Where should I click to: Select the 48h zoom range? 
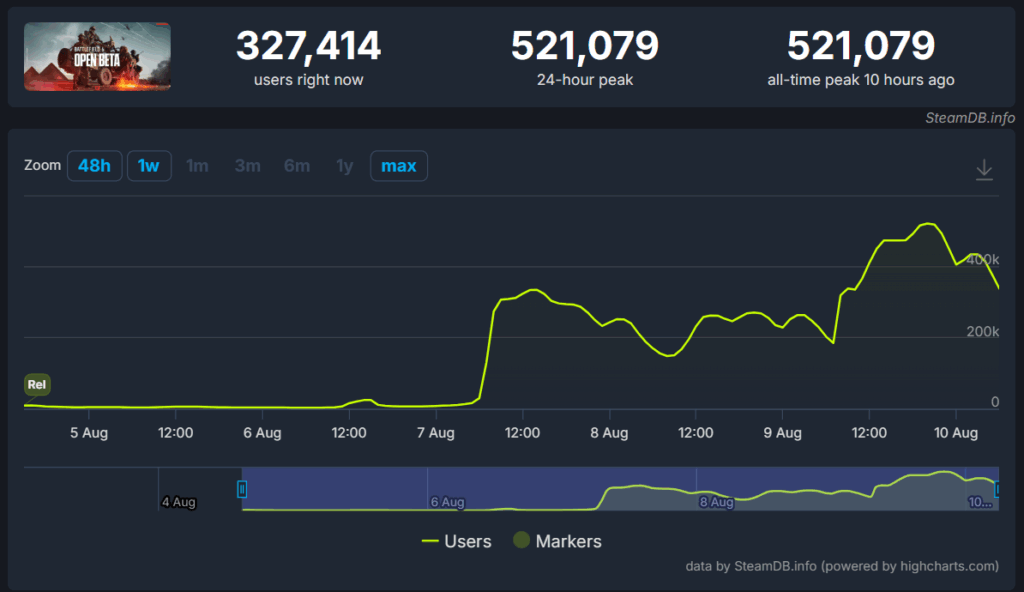click(x=94, y=165)
